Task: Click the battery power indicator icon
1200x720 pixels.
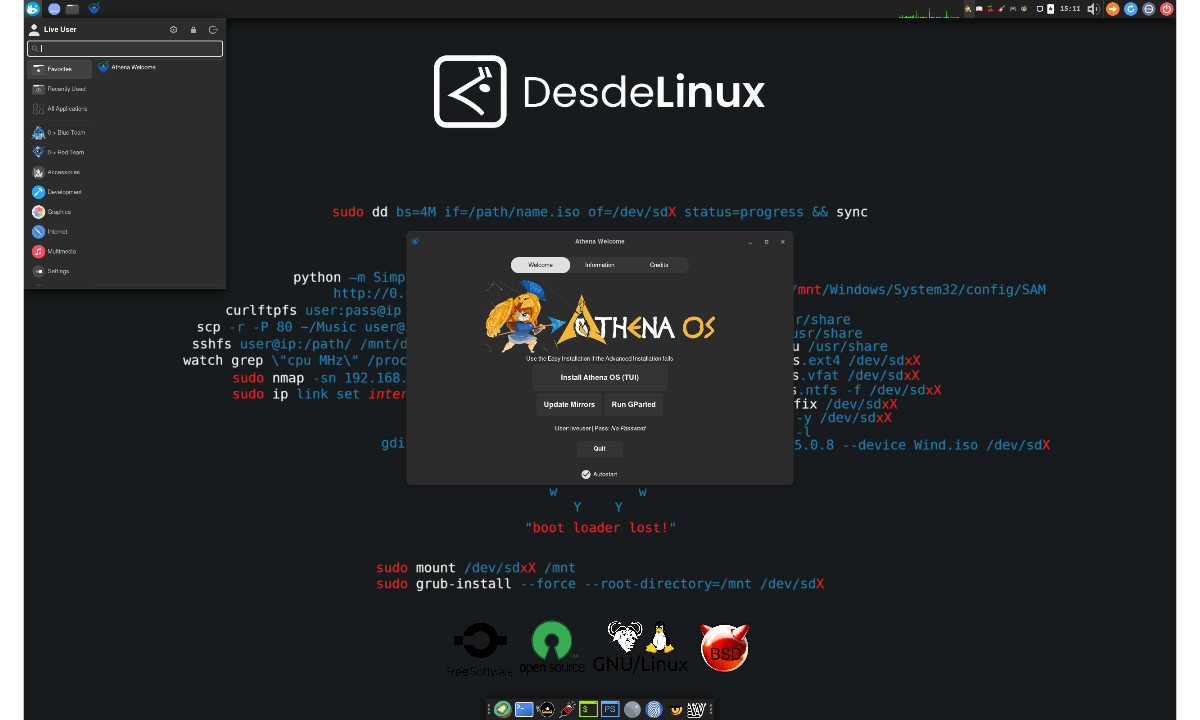Action: tap(1050, 9)
